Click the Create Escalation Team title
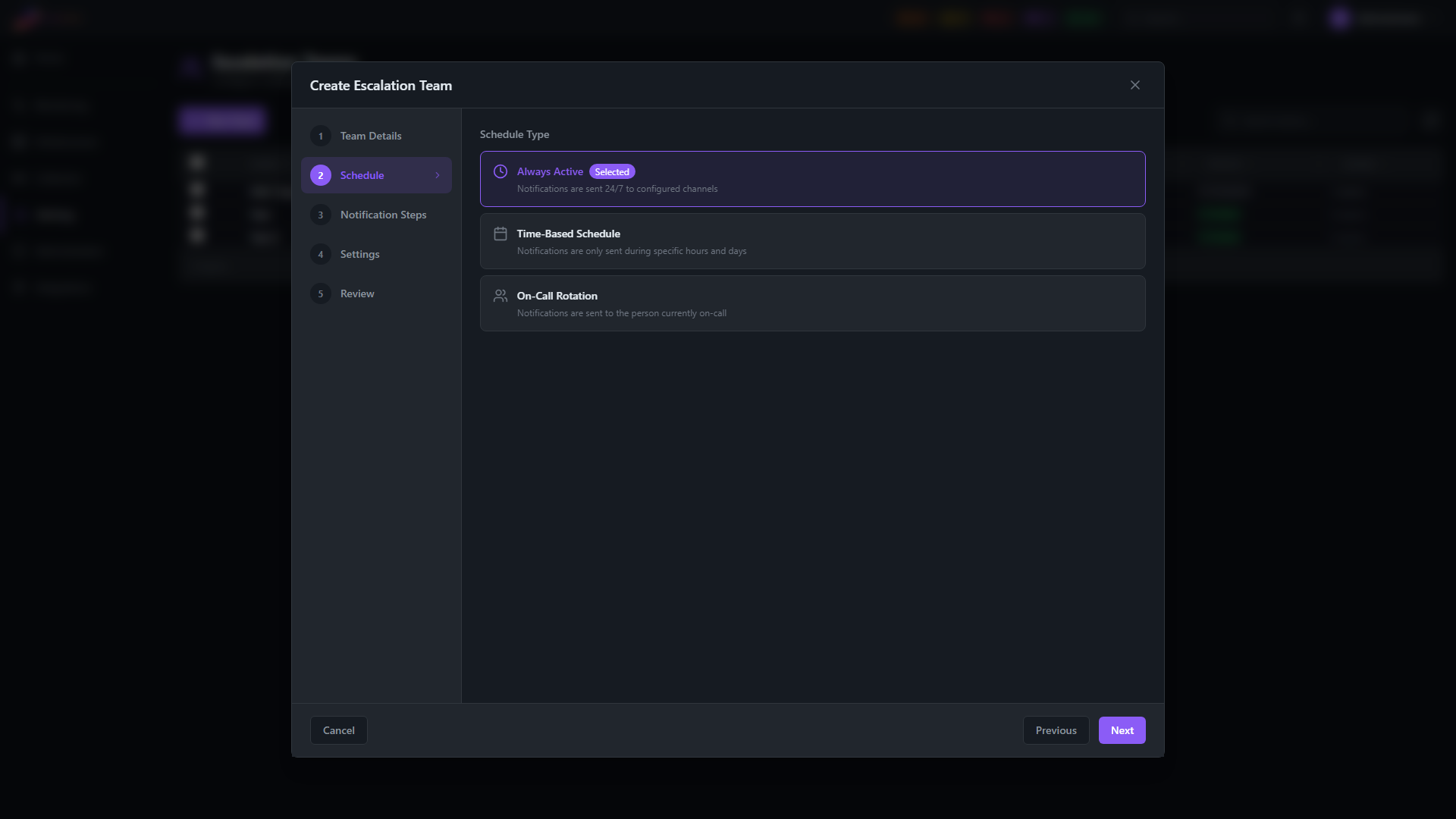Viewport: 1456px width, 819px height. tap(381, 86)
